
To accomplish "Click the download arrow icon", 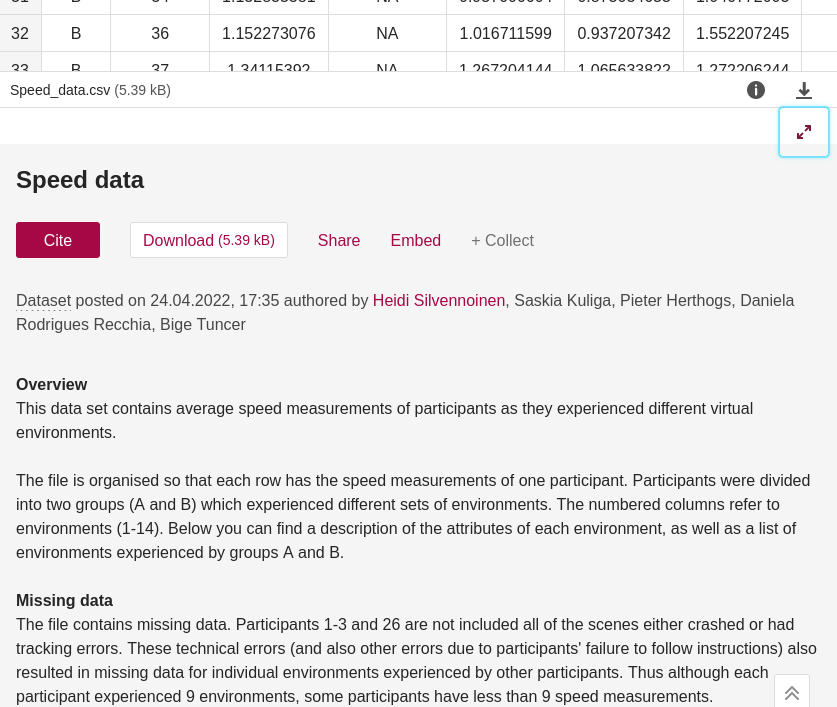I will 804,90.
